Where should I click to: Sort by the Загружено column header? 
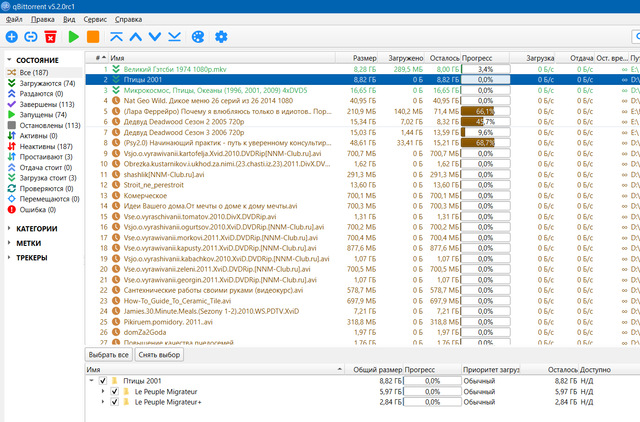click(401, 58)
